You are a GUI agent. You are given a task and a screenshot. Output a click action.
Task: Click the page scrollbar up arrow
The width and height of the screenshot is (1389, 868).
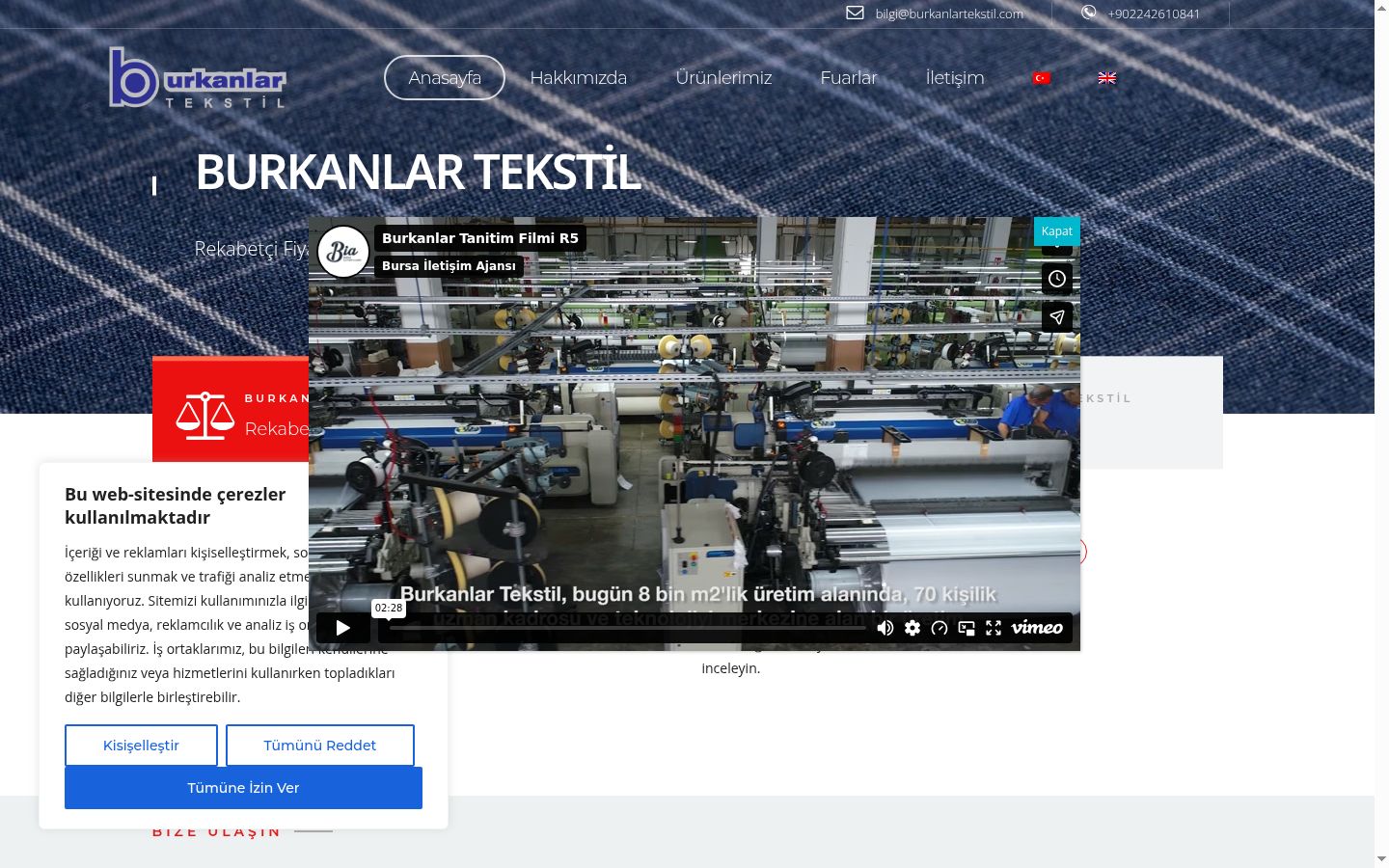pos(1381,8)
